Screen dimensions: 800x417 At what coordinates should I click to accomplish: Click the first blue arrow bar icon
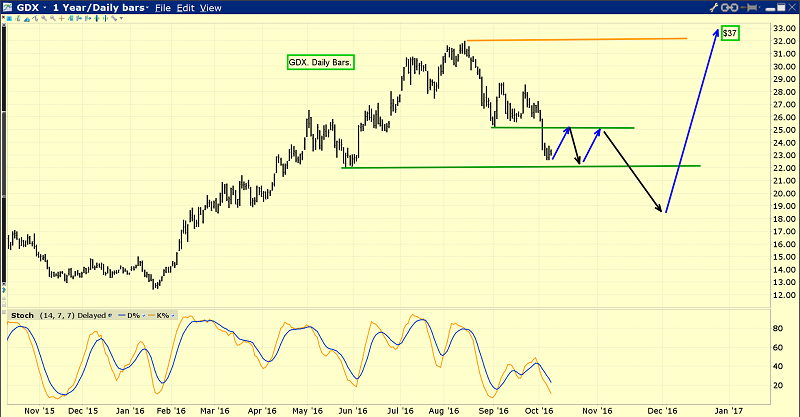point(79,18)
